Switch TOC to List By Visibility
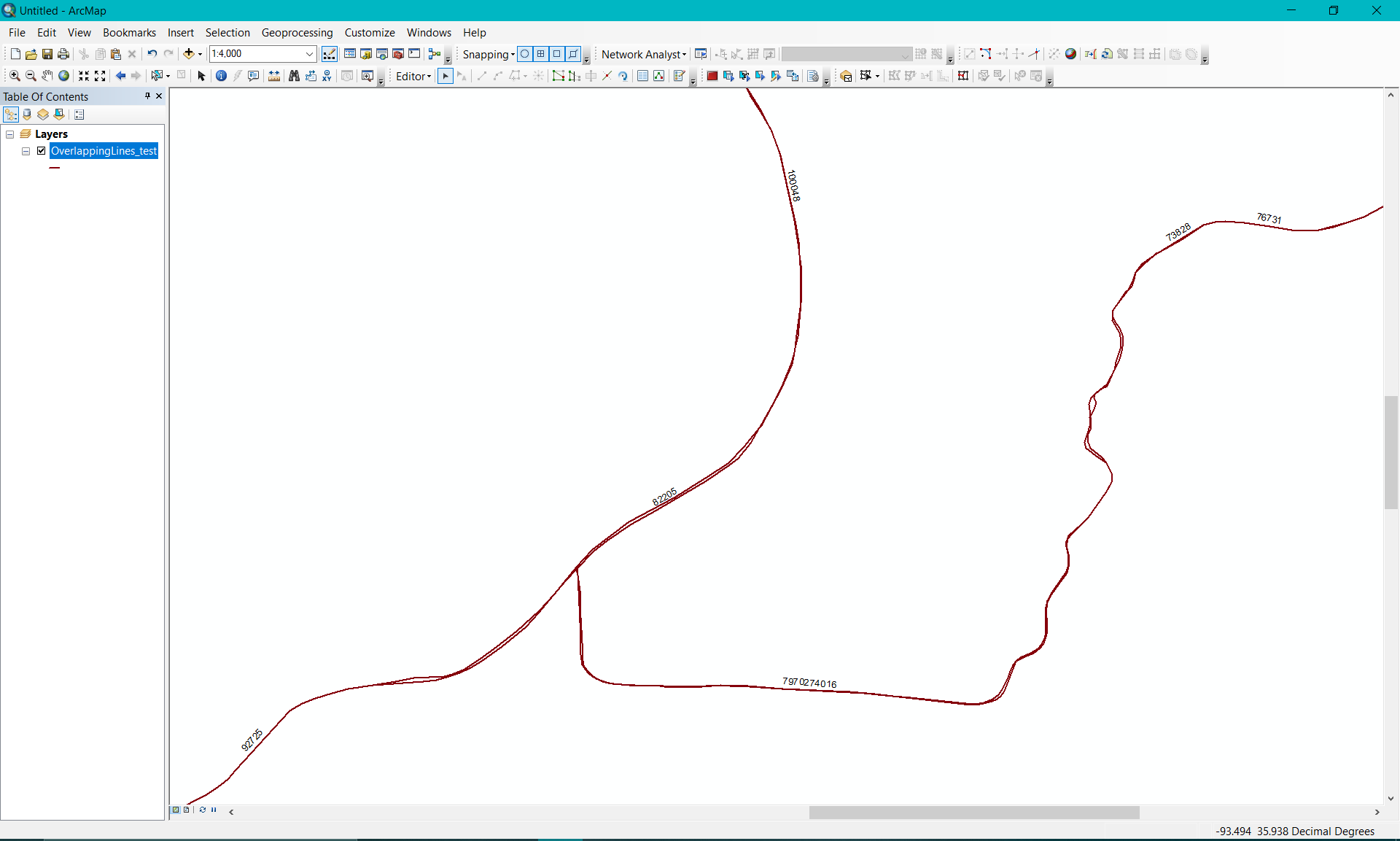Screen dimensions: 1400x841 pos(43,115)
